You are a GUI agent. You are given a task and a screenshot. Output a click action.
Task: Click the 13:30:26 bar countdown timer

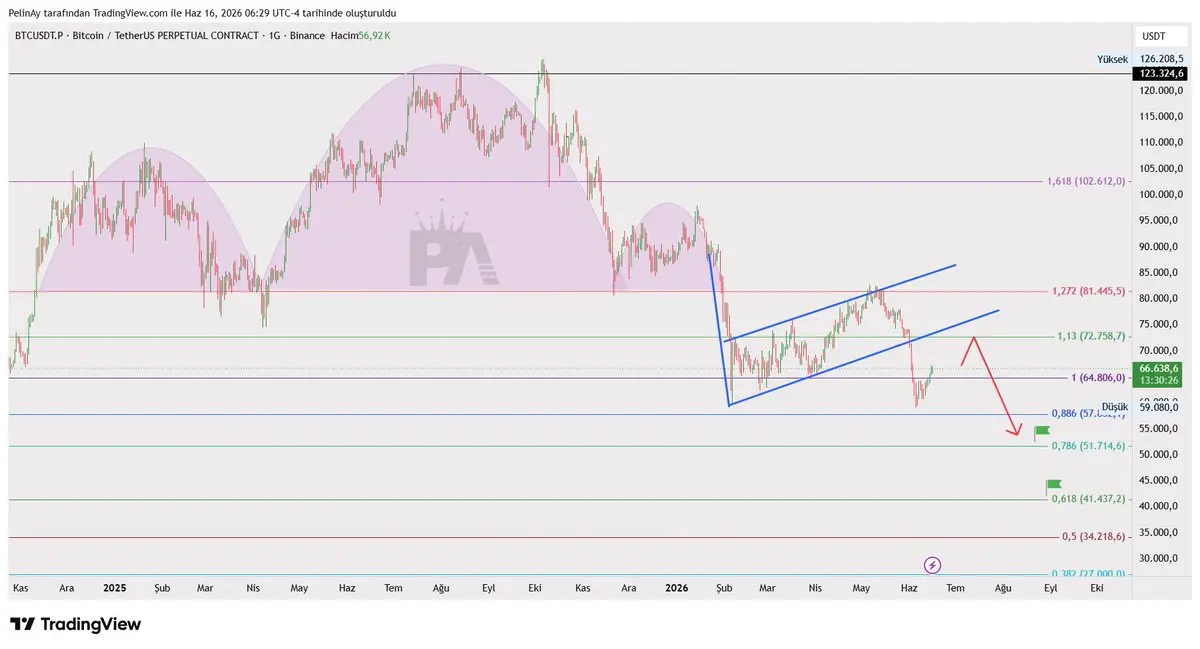1159,380
